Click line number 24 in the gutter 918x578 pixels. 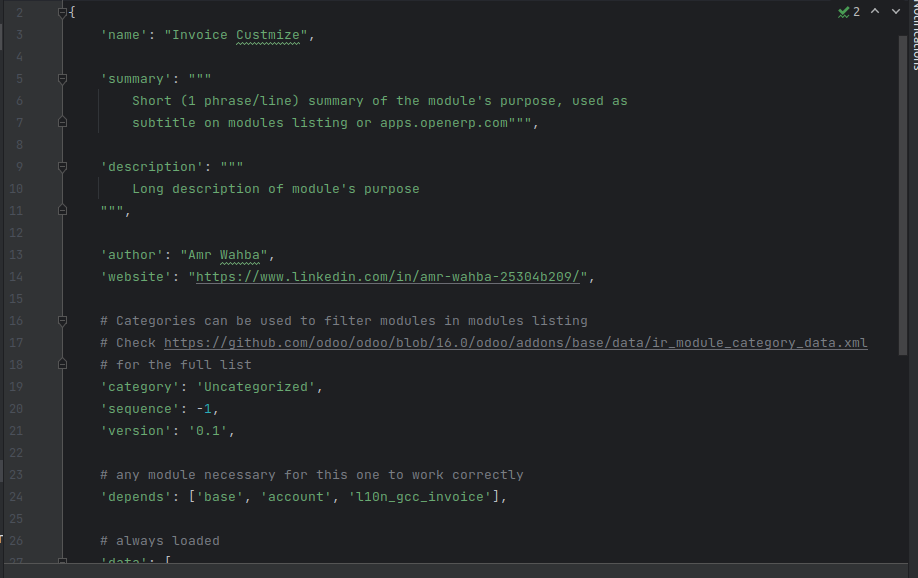(16, 497)
